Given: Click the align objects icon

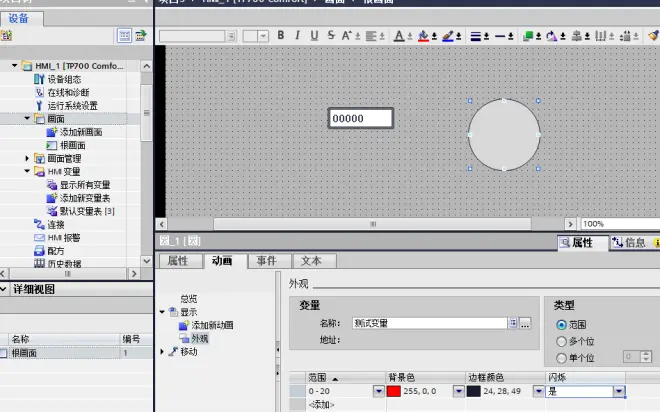Looking at the screenshot, I should tap(576, 36).
